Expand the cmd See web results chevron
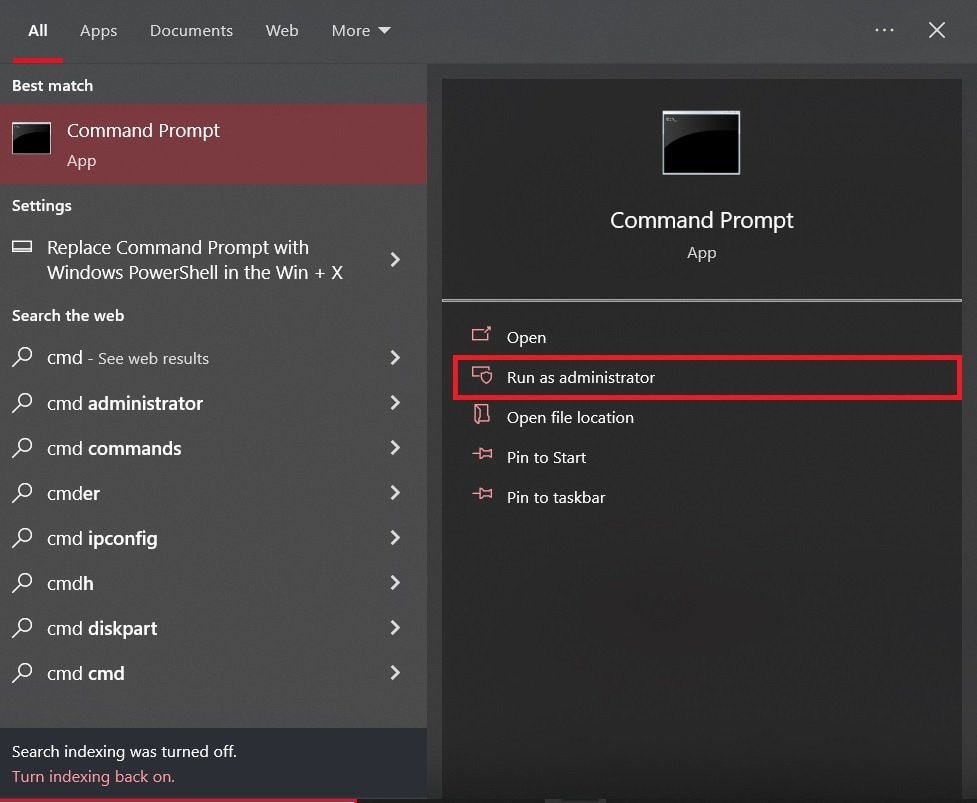This screenshot has height=803, width=977. click(x=395, y=357)
